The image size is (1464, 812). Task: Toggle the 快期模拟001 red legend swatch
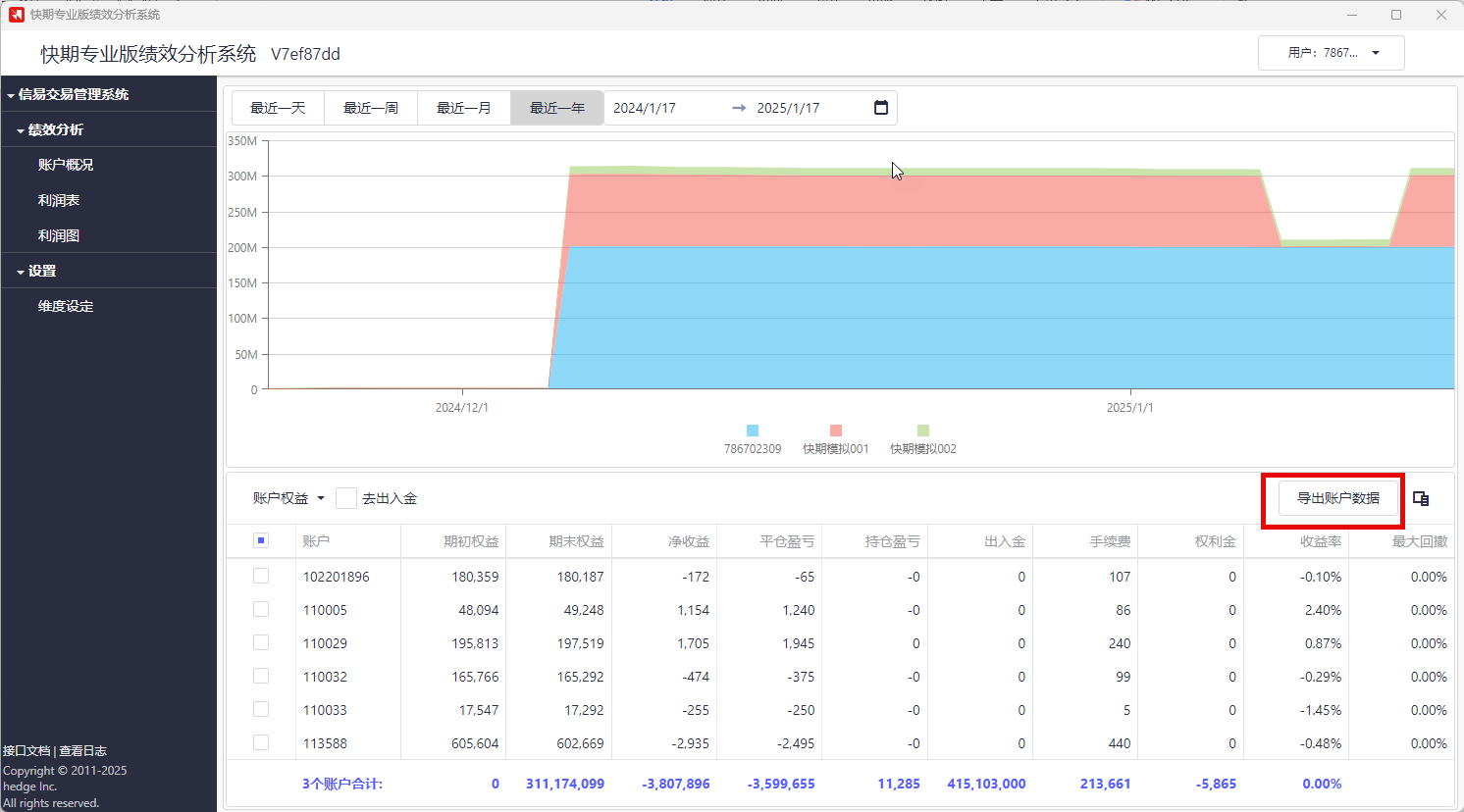coord(836,431)
